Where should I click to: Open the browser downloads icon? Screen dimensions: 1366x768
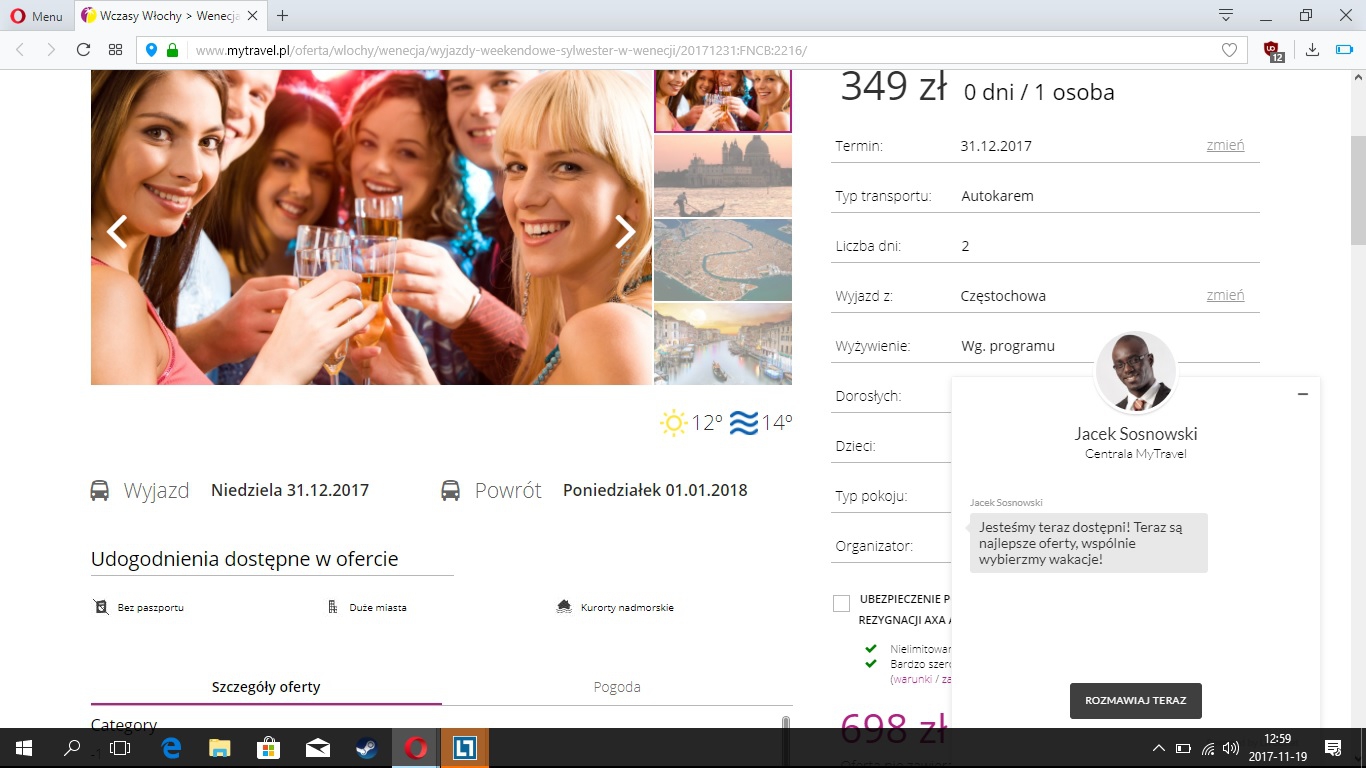click(x=1313, y=50)
